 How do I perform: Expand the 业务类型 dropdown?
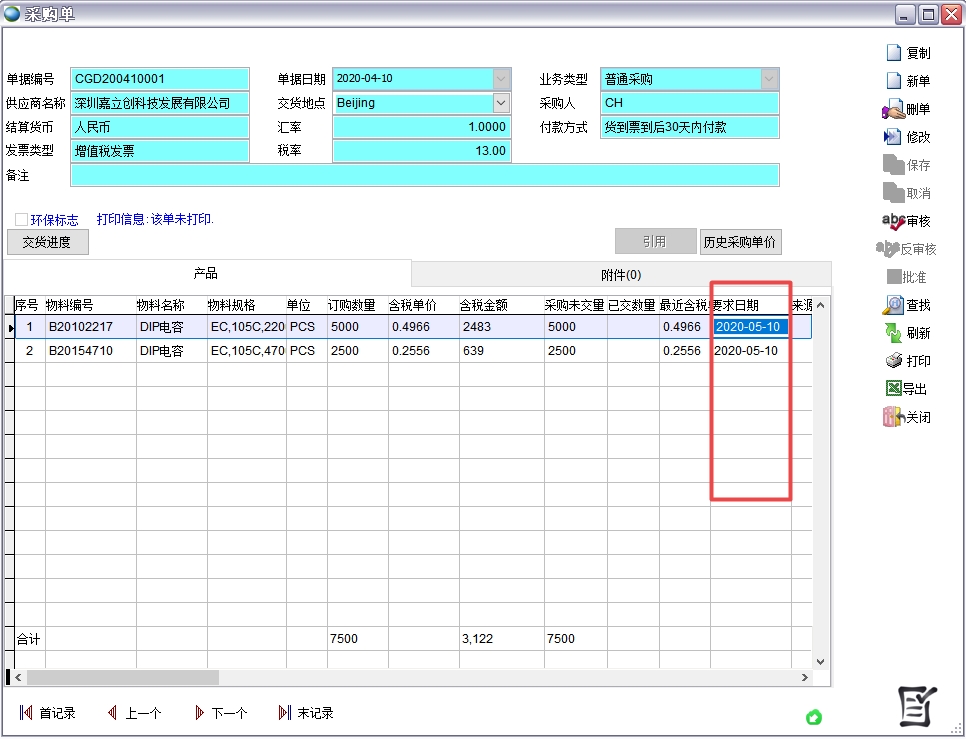coord(769,79)
